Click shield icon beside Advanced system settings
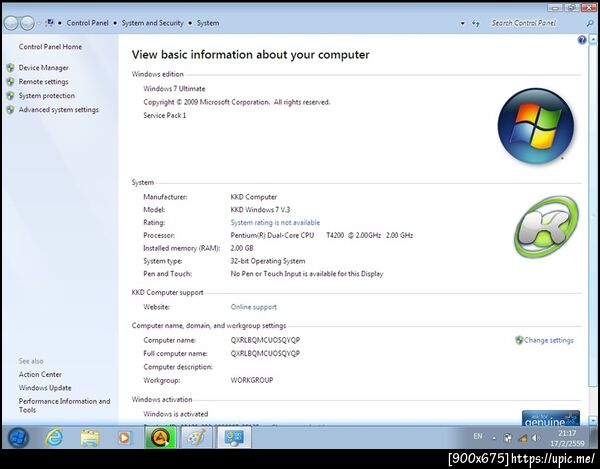The height and width of the screenshot is (469, 600). click(x=11, y=110)
